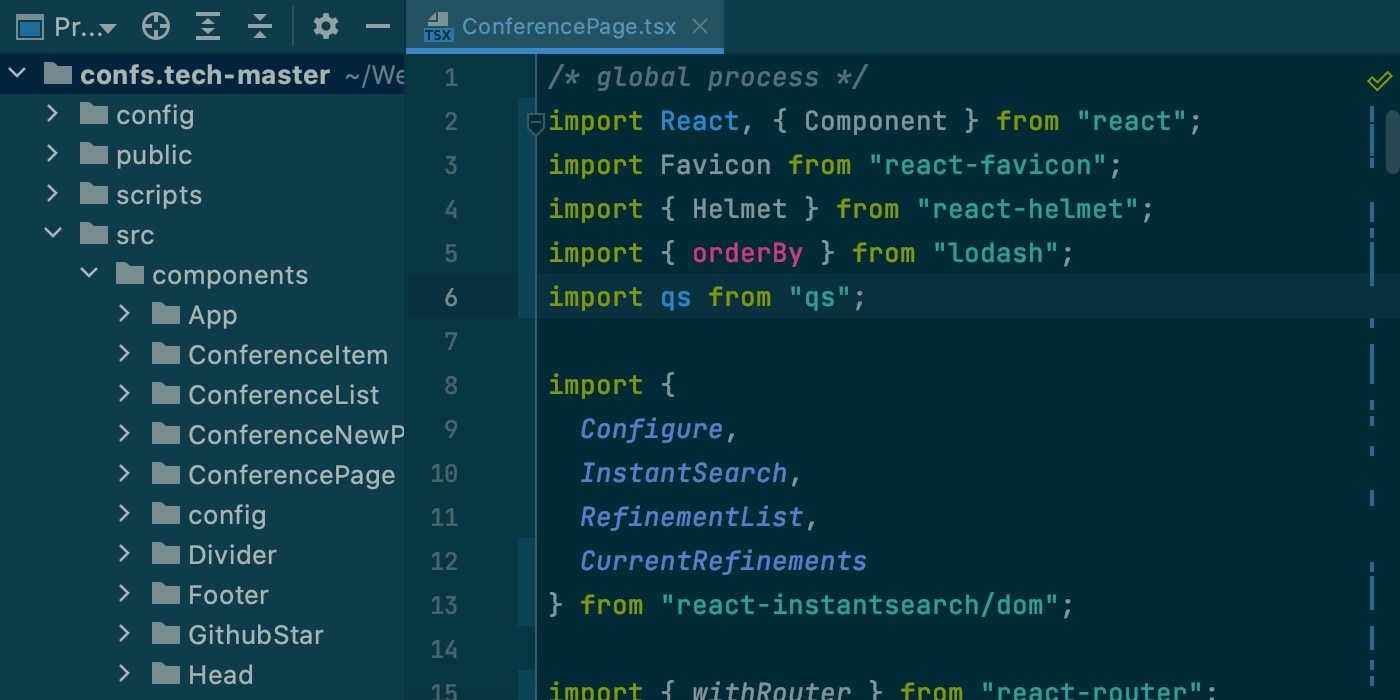
Task: Open the Project view dropdown
Action: 84,27
